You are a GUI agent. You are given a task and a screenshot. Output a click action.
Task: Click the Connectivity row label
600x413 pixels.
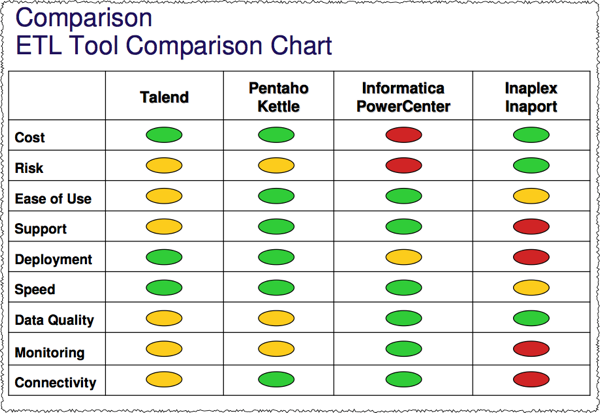56,382
